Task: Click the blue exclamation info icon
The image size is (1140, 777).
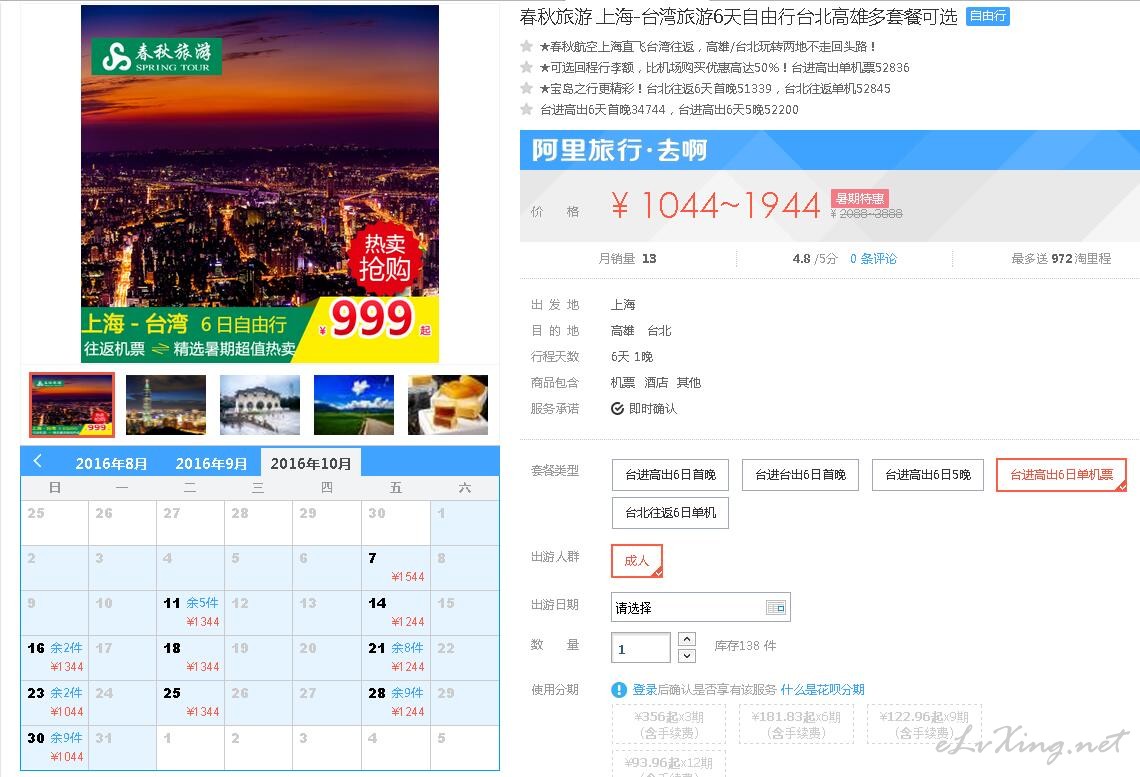Action: [x=619, y=690]
